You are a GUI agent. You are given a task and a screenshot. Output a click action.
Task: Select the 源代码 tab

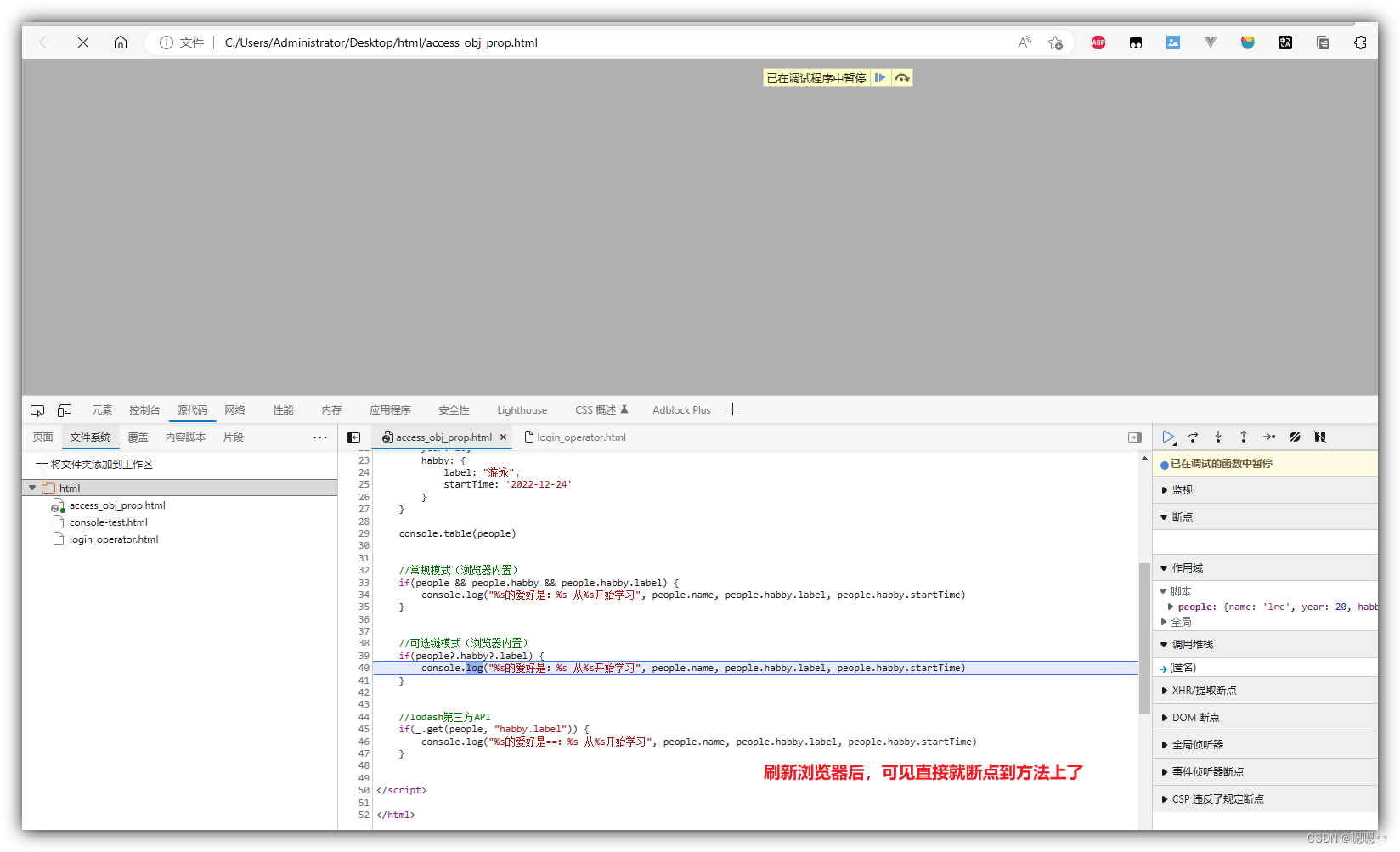pyautogui.click(x=192, y=410)
